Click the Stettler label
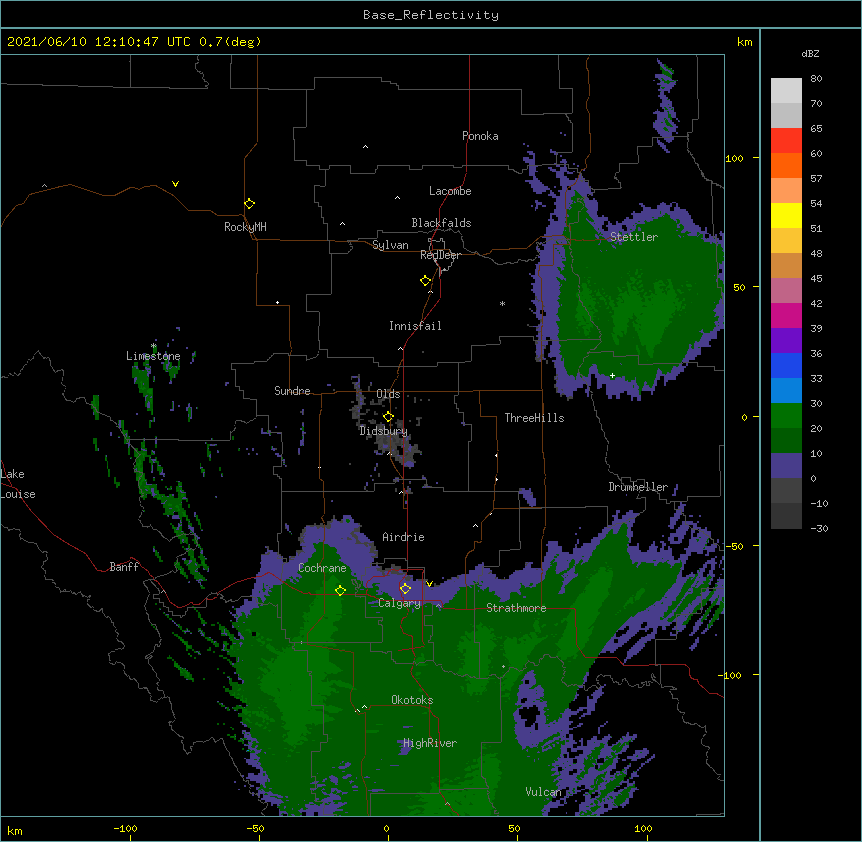The height and width of the screenshot is (842, 862). point(634,237)
